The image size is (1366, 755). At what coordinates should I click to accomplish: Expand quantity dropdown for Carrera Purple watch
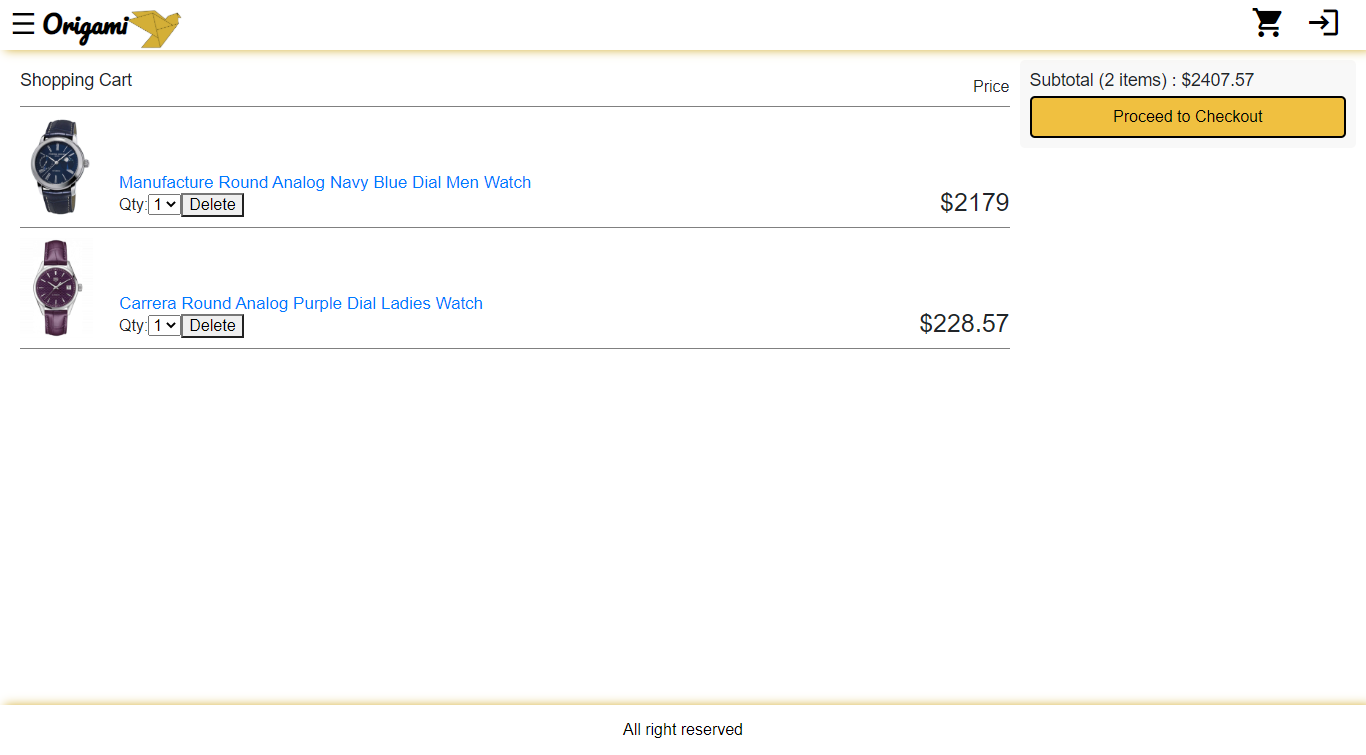(x=164, y=326)
